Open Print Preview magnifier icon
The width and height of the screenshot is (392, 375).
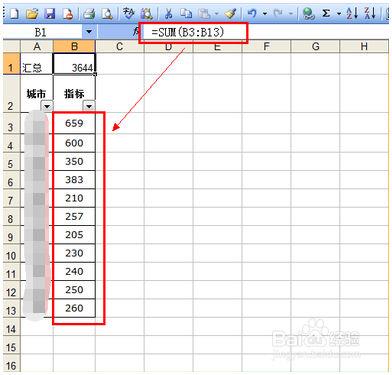pos(107,13)
